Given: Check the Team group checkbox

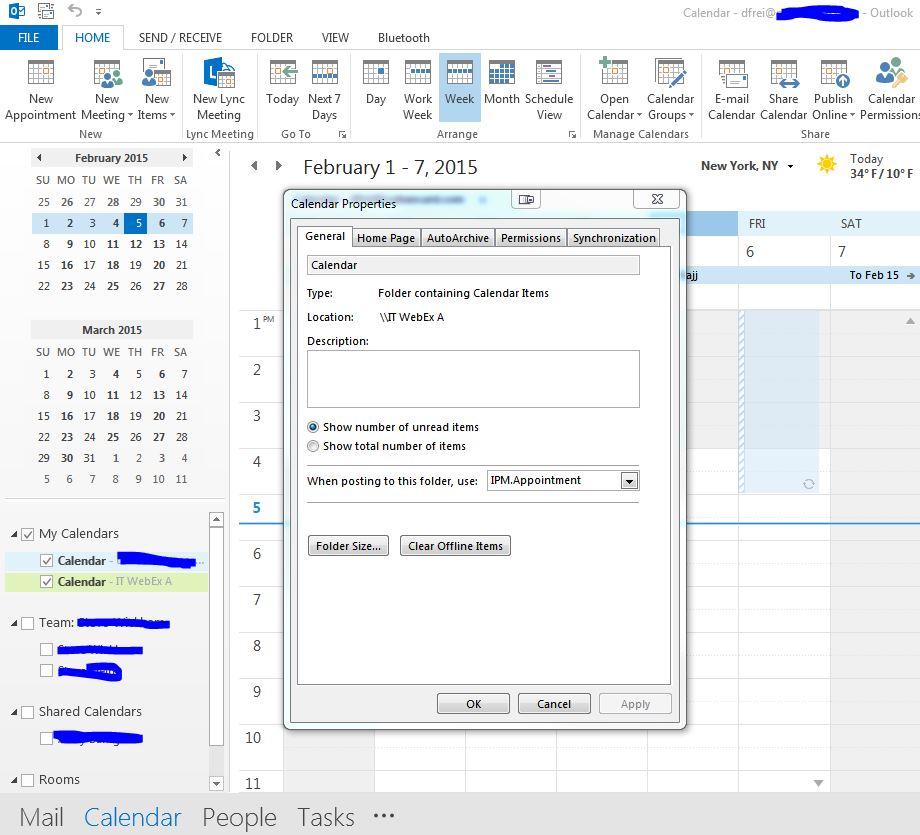Looking at the screenshot, I should (28, 623).
